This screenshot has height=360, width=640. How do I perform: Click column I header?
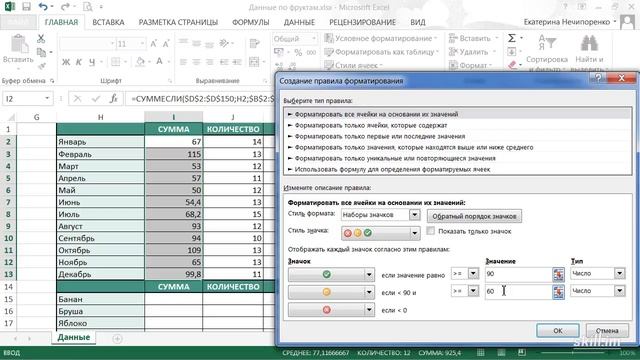(x=173, y=117)
